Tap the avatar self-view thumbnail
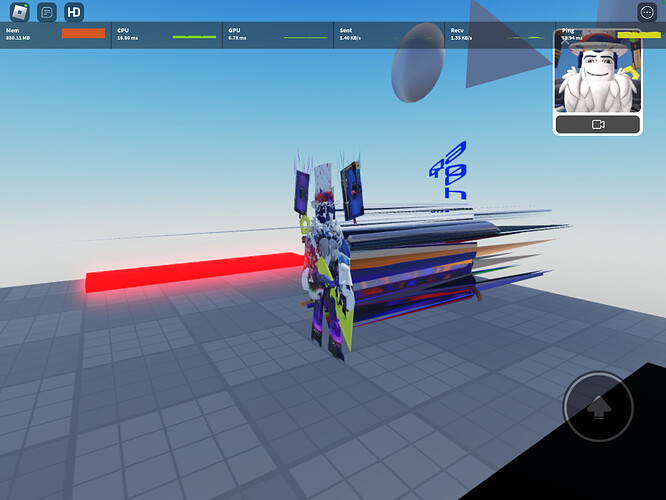The height and width of the screenshot is (500, 666). 598,71
